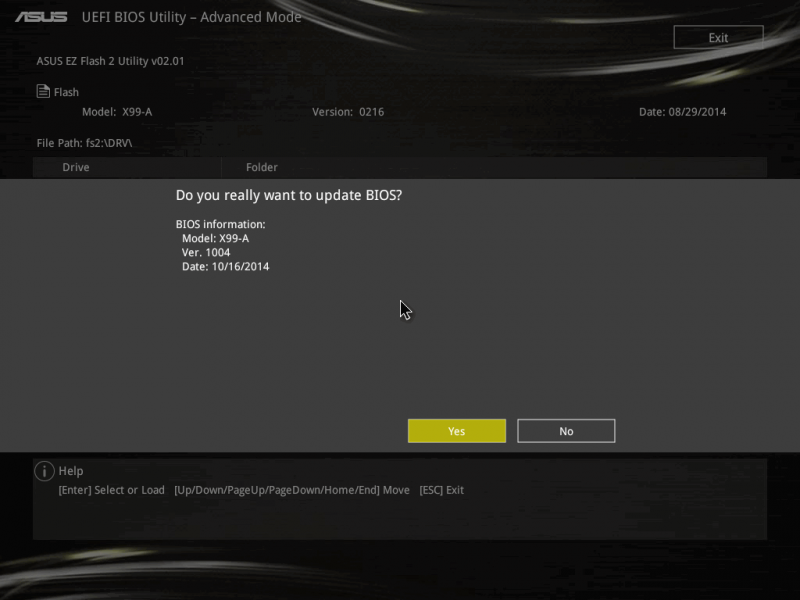Click 'File Path: fs2:\DRV\' text
This screenshot has width=800, height=600.
click(x=84, y=143)
